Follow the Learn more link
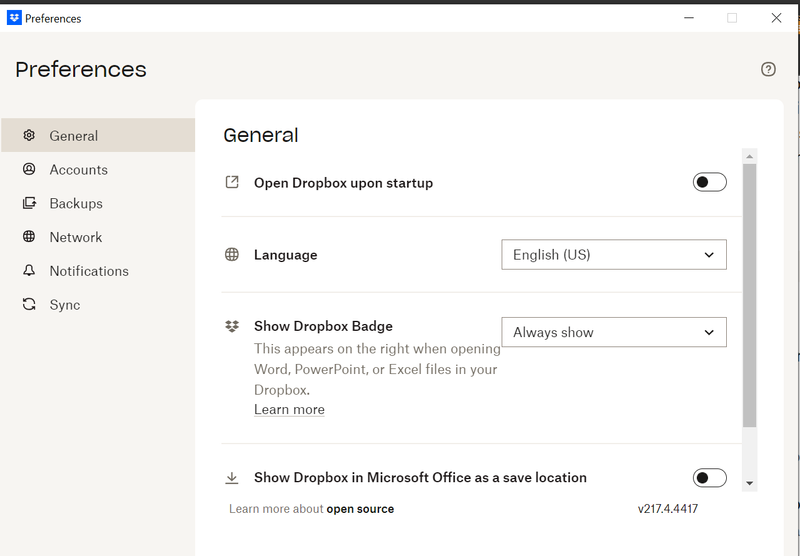 (289, 410)
